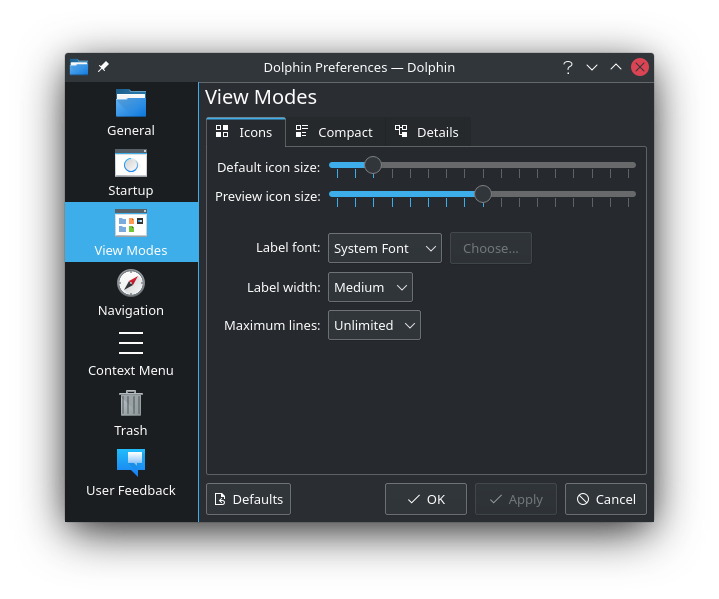This screenshot has width=719, height=599.
Task: Switch to the Details tab
Action: (428, 132)
